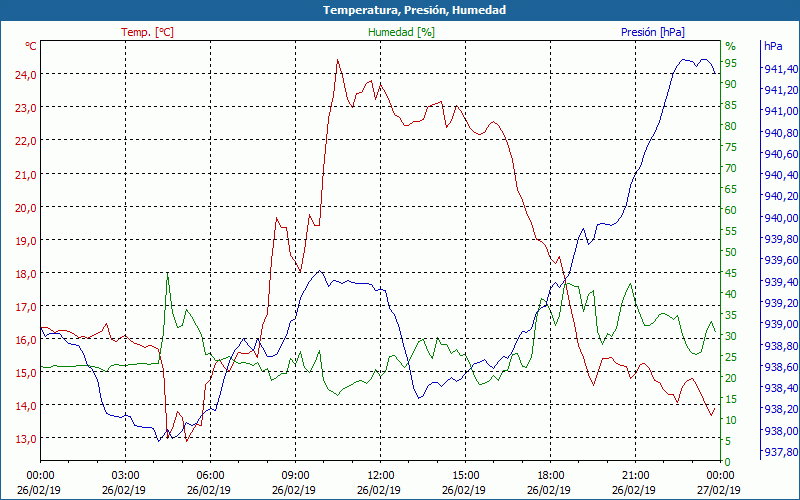800x500 pixels.
Task: Click pressure axis value "940,80"
Action: coord(781,133)
